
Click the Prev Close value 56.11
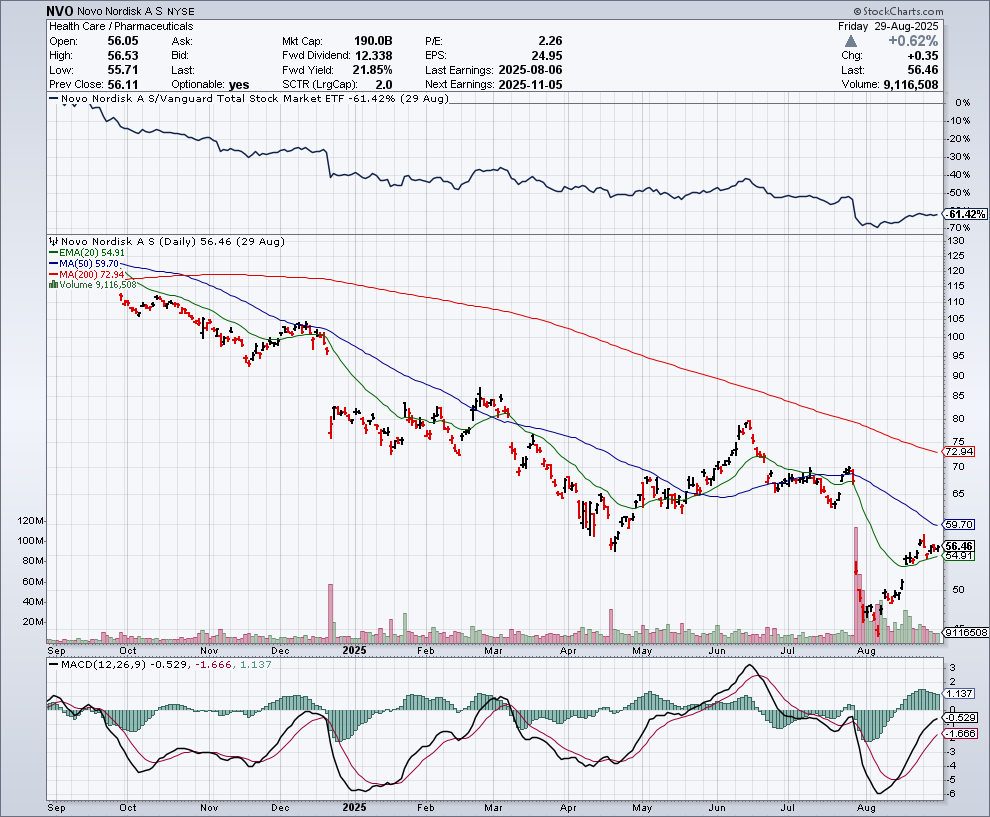click(x=122, y=85)
